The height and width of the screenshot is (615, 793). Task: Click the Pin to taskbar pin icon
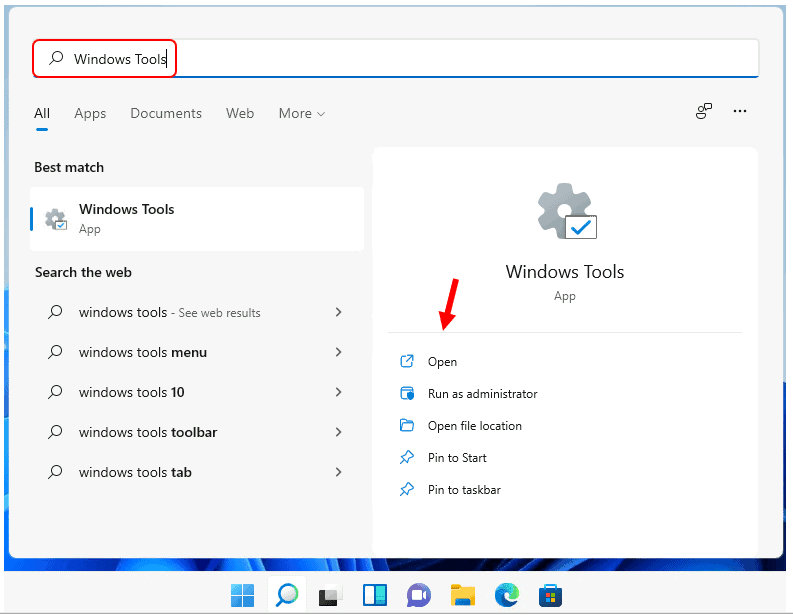click(x=407, y=489)
